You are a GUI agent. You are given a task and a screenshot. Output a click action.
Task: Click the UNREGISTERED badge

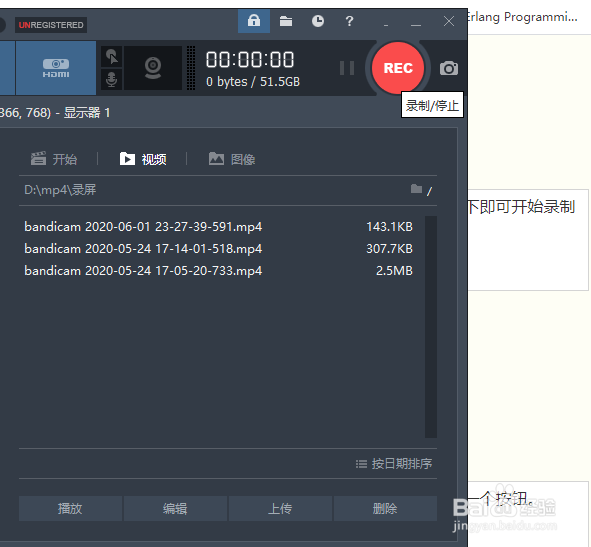click(x=51, y=25)
